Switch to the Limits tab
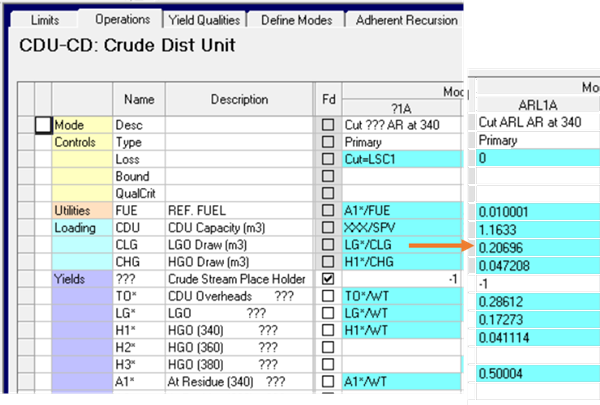This screenshot has width=600, height=405. point(45,20)
